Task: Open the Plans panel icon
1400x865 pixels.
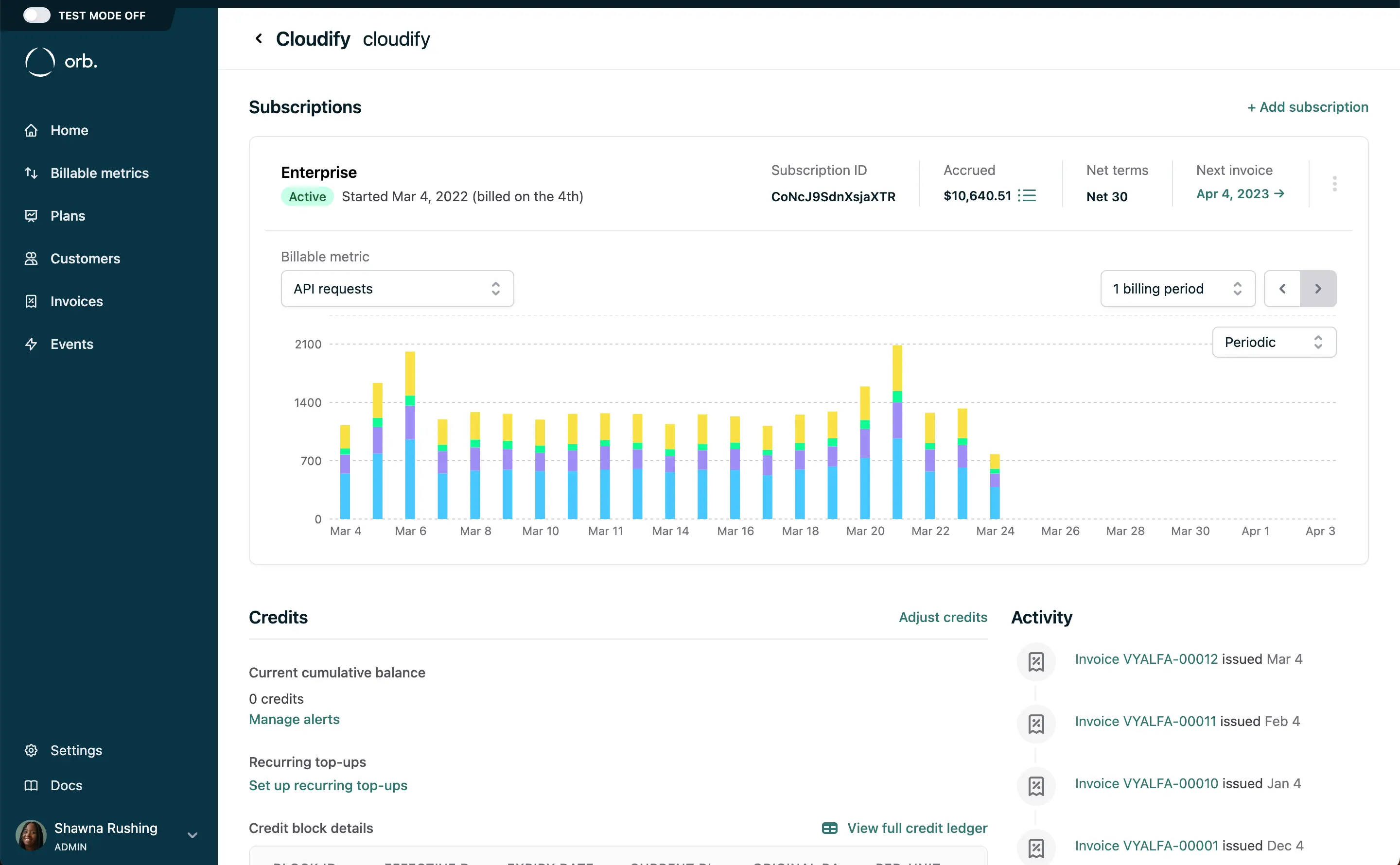Action: point(32,216)
